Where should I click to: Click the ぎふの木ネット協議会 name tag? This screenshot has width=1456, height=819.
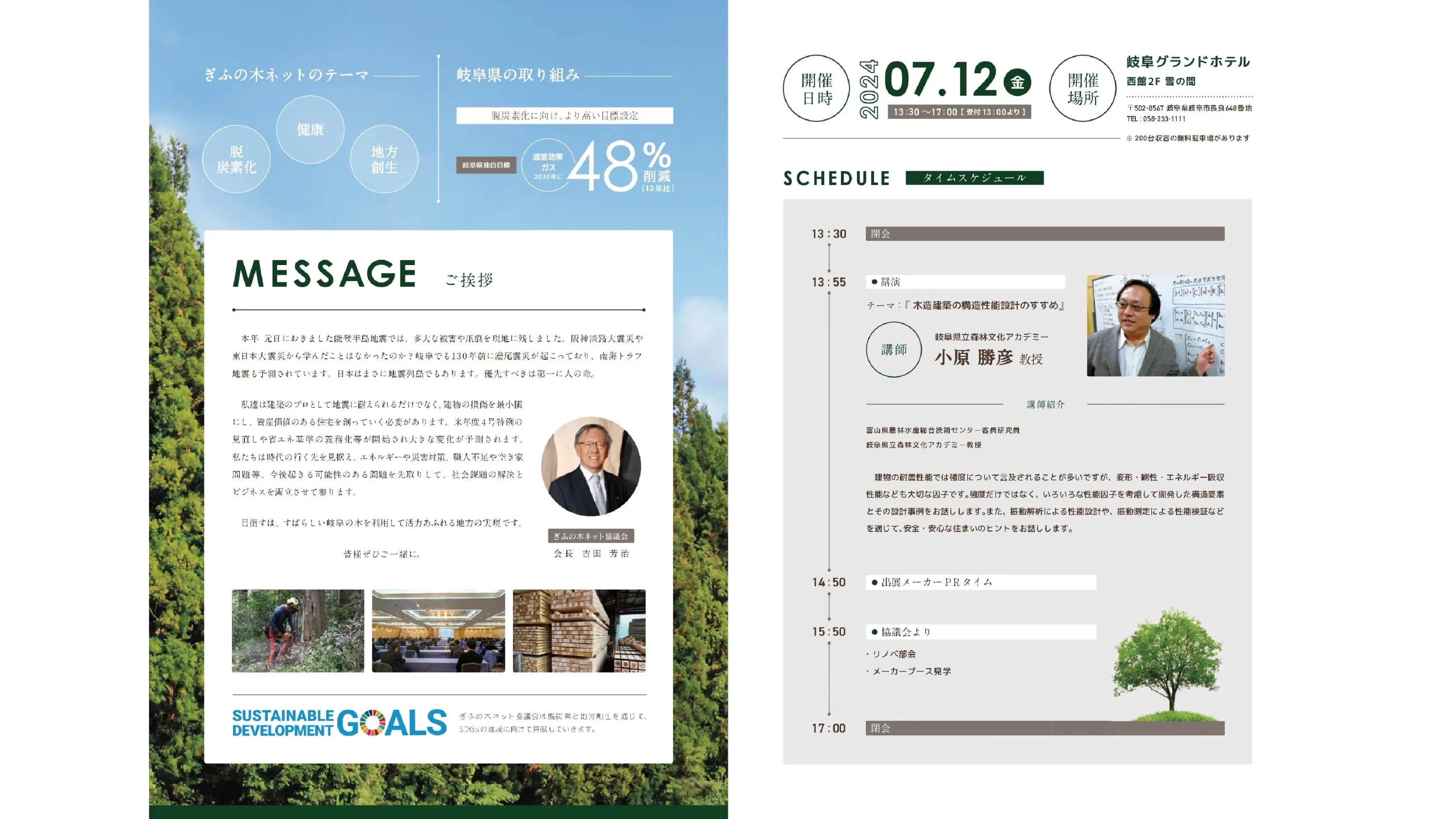pyautogui.click(x=591, y=536)
